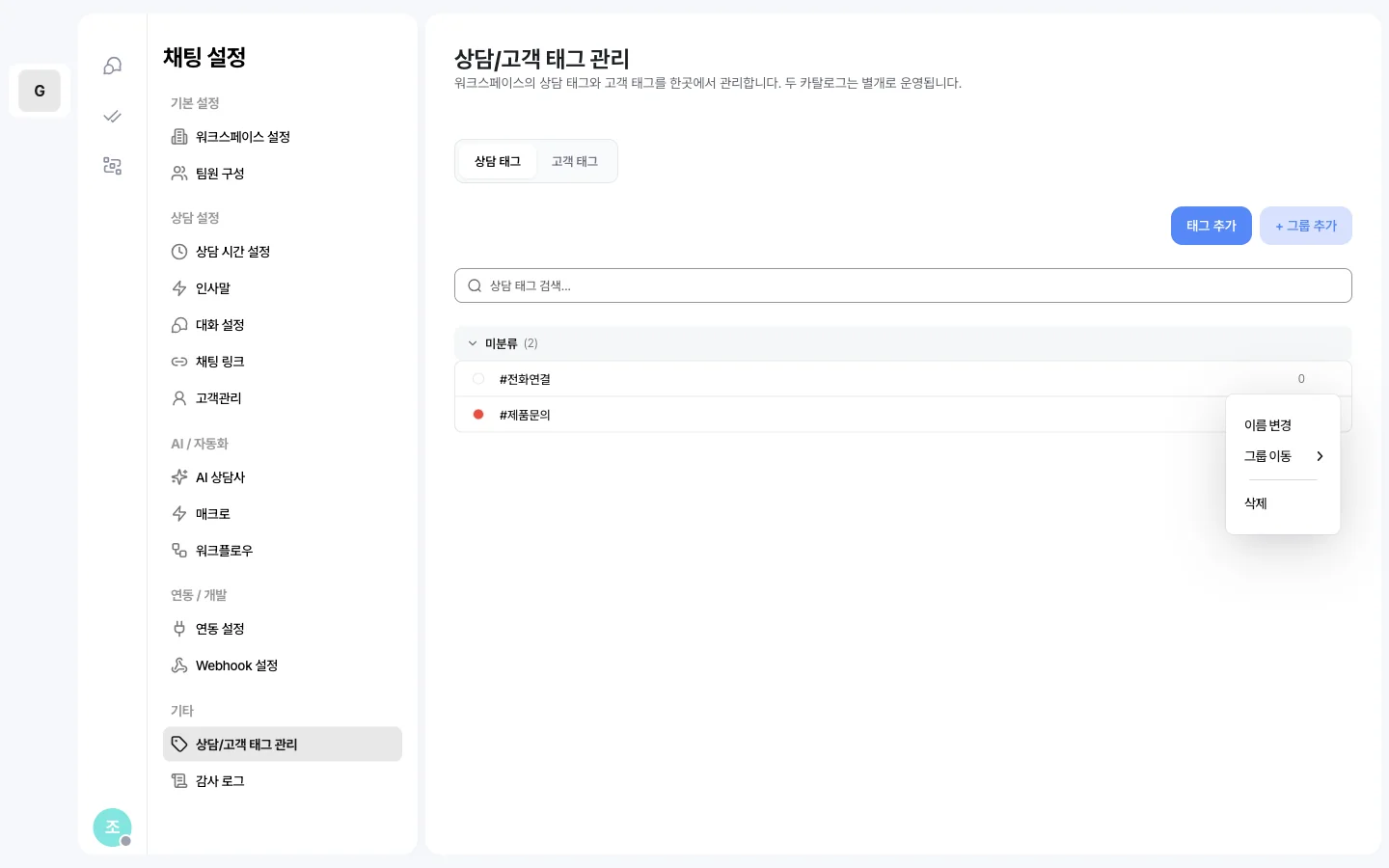Click the clock icon beside 상담 시간 설정

[x=179, y=252]
